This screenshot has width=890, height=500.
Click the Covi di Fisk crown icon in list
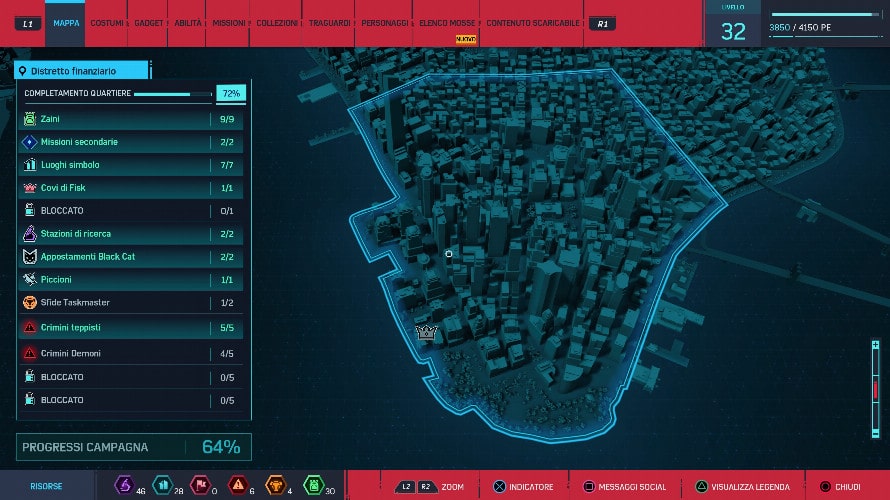pos(30,188)
